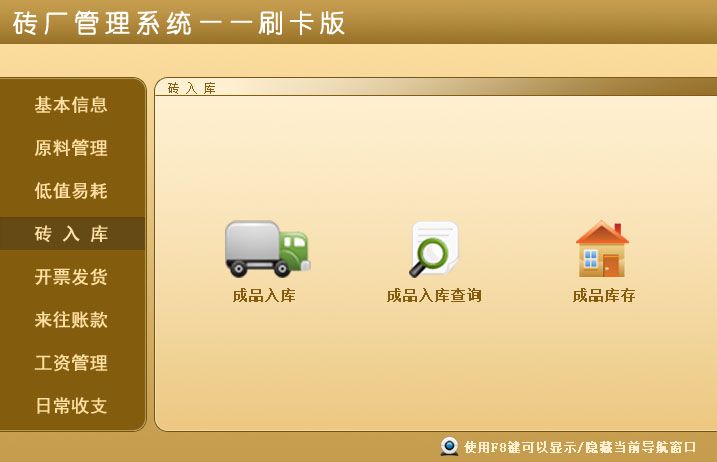Click the house icon for 成品库存
Screen dimensions: 717x462
(602, 249)
